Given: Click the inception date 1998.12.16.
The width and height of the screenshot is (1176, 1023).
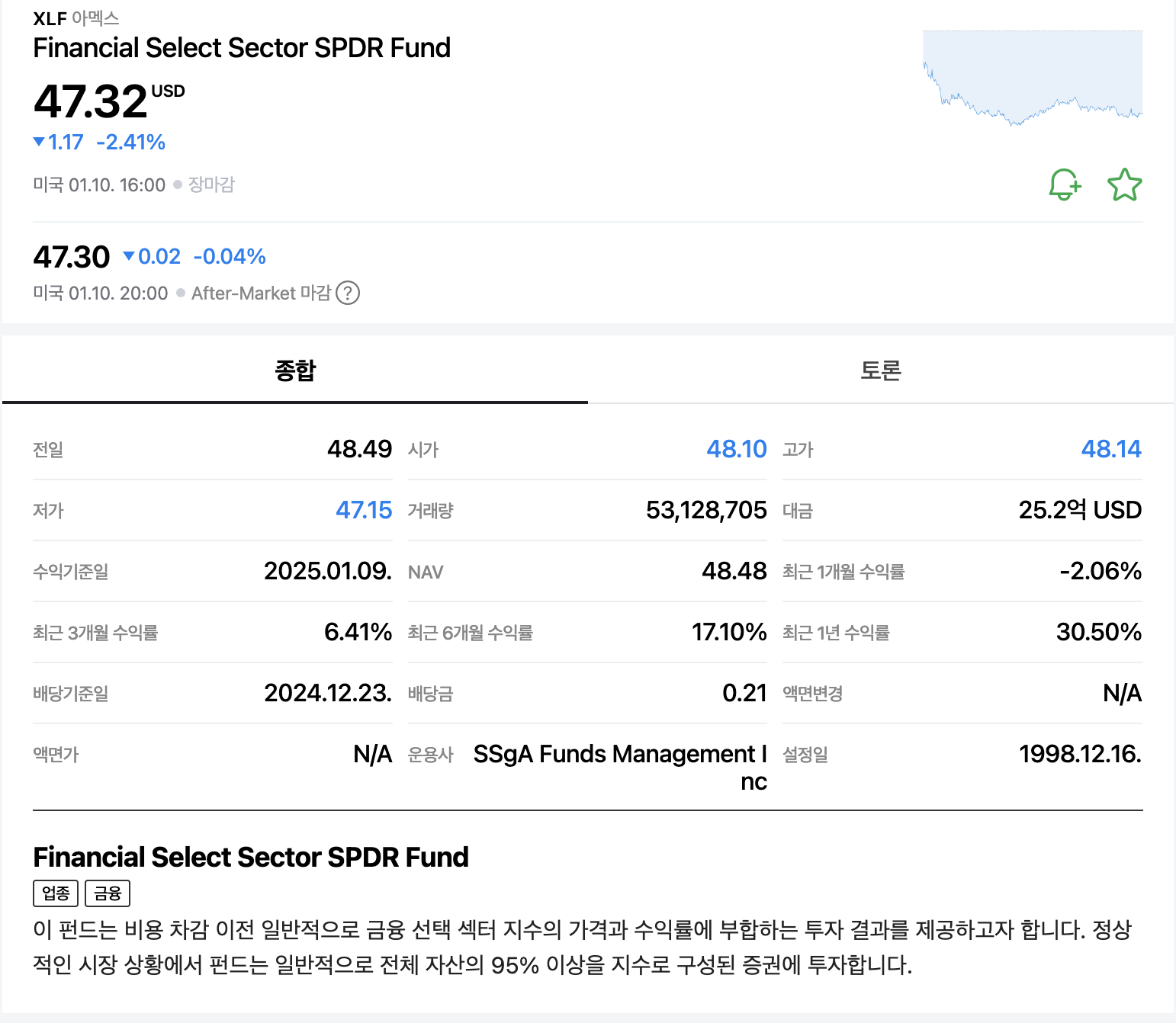Looking at the screenshot, I should coord(1080,754).
